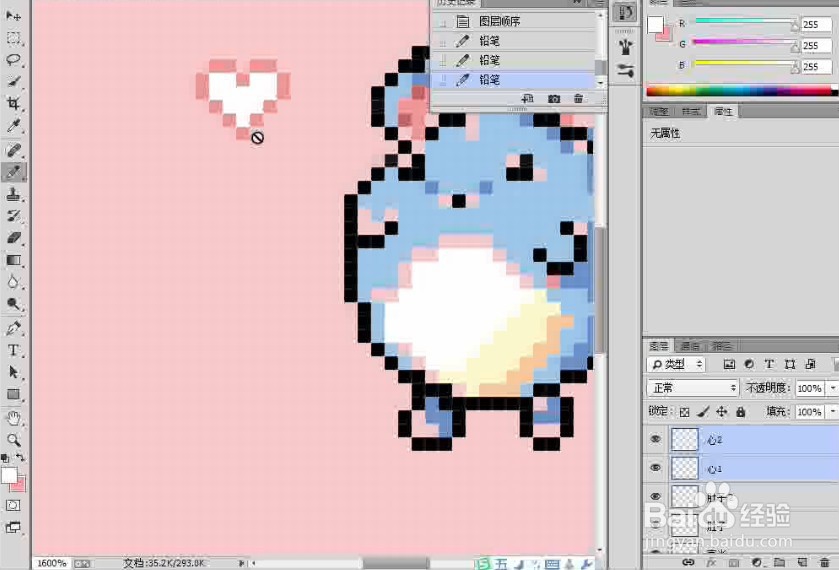839x570 pixels.
Task: Select the Quick Selection wand tool
Action: (x=13, y=81)
